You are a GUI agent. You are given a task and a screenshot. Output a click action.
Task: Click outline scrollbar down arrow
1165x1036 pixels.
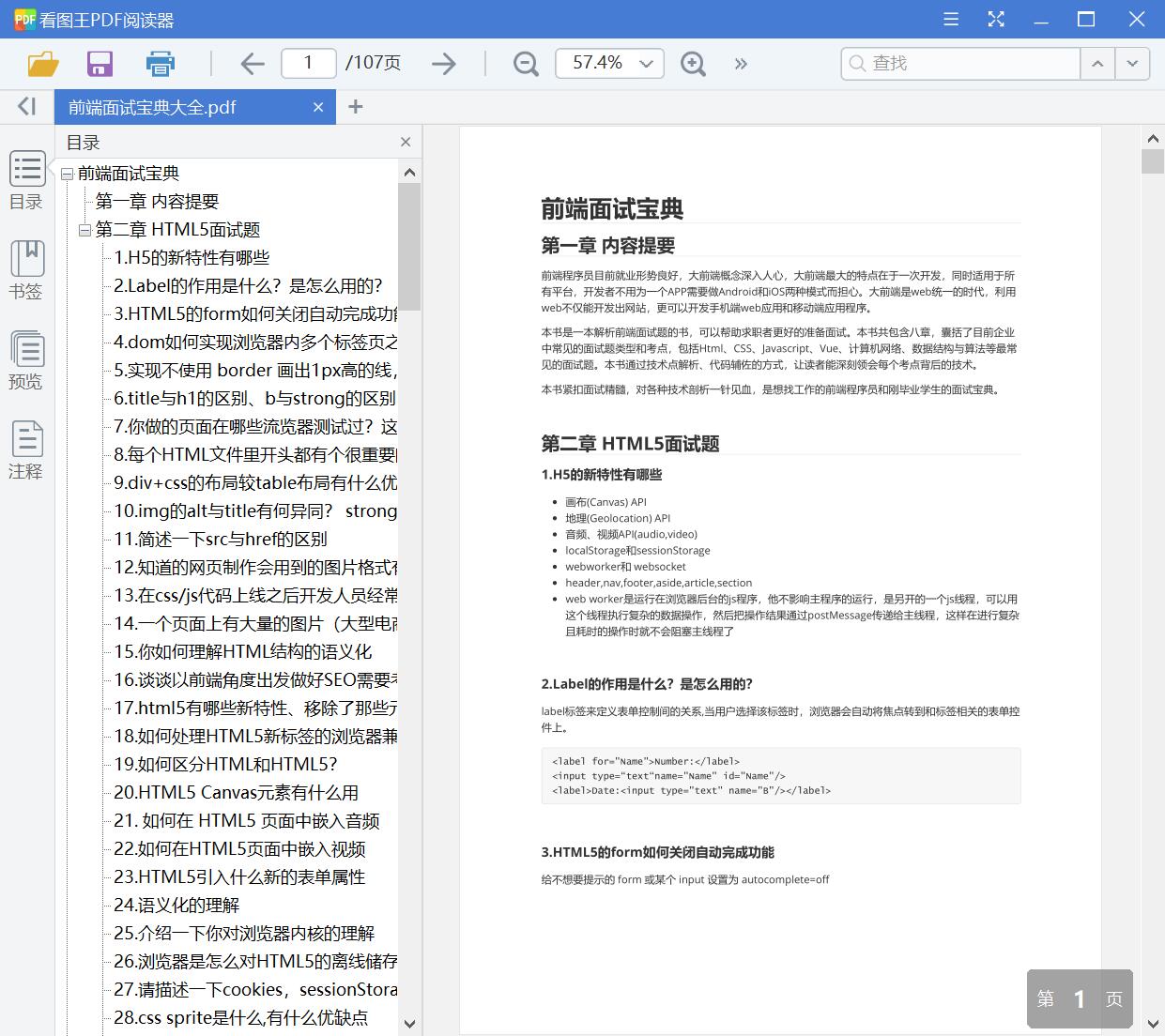click(x=409, y=1024)
